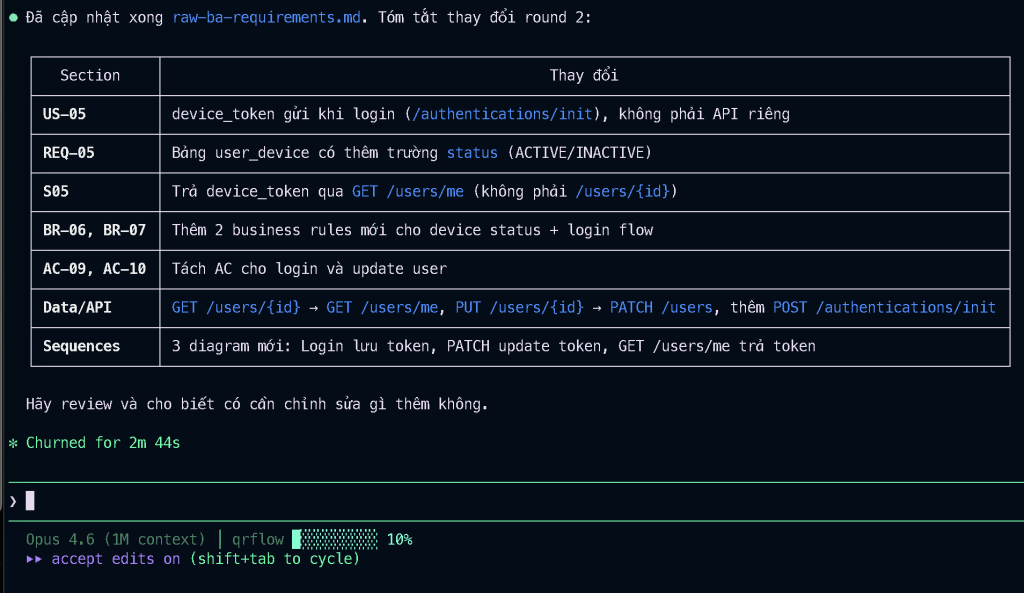Click POST /authentications/init in Data/API row
The height and width of the screenshot is (593, 1024).
point(884,307)
